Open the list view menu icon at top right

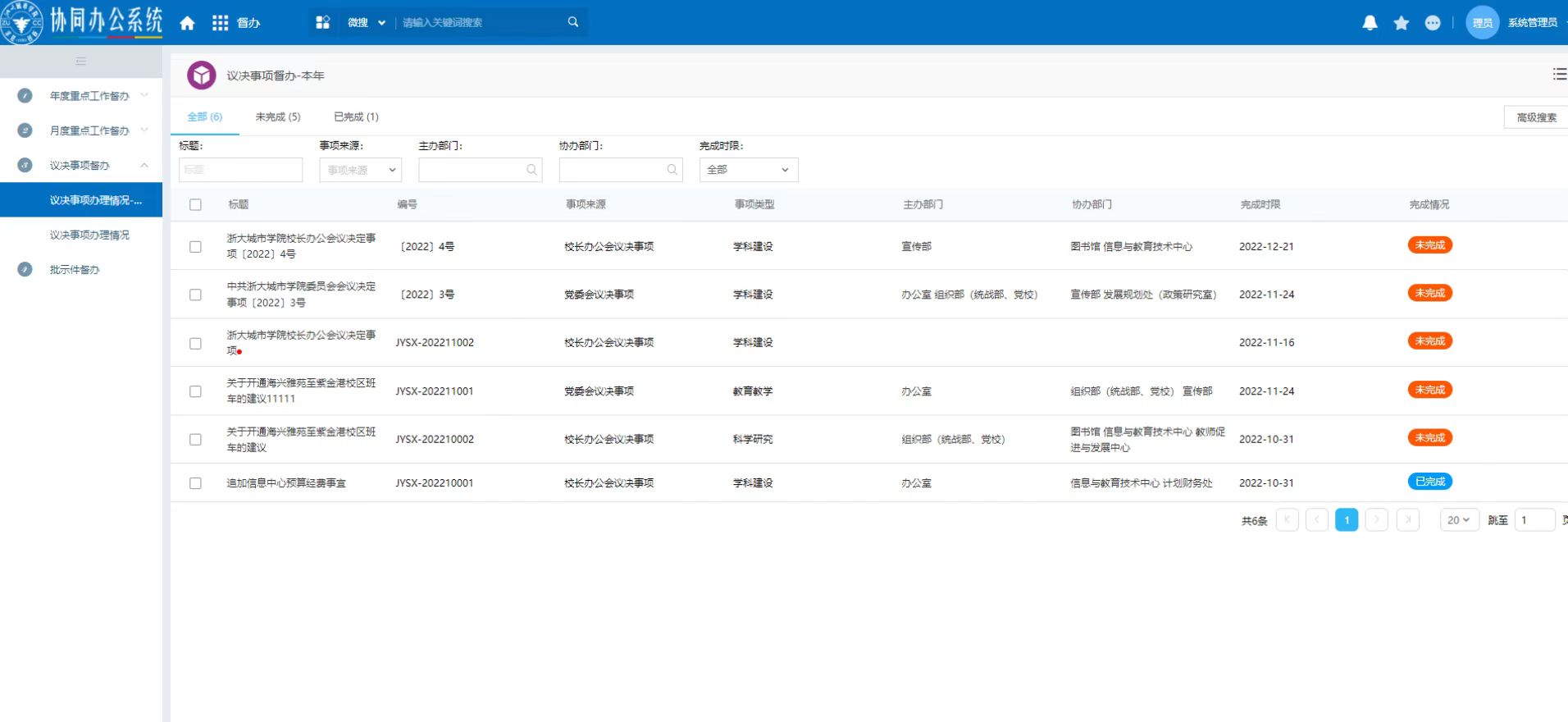pos(1559,75)
